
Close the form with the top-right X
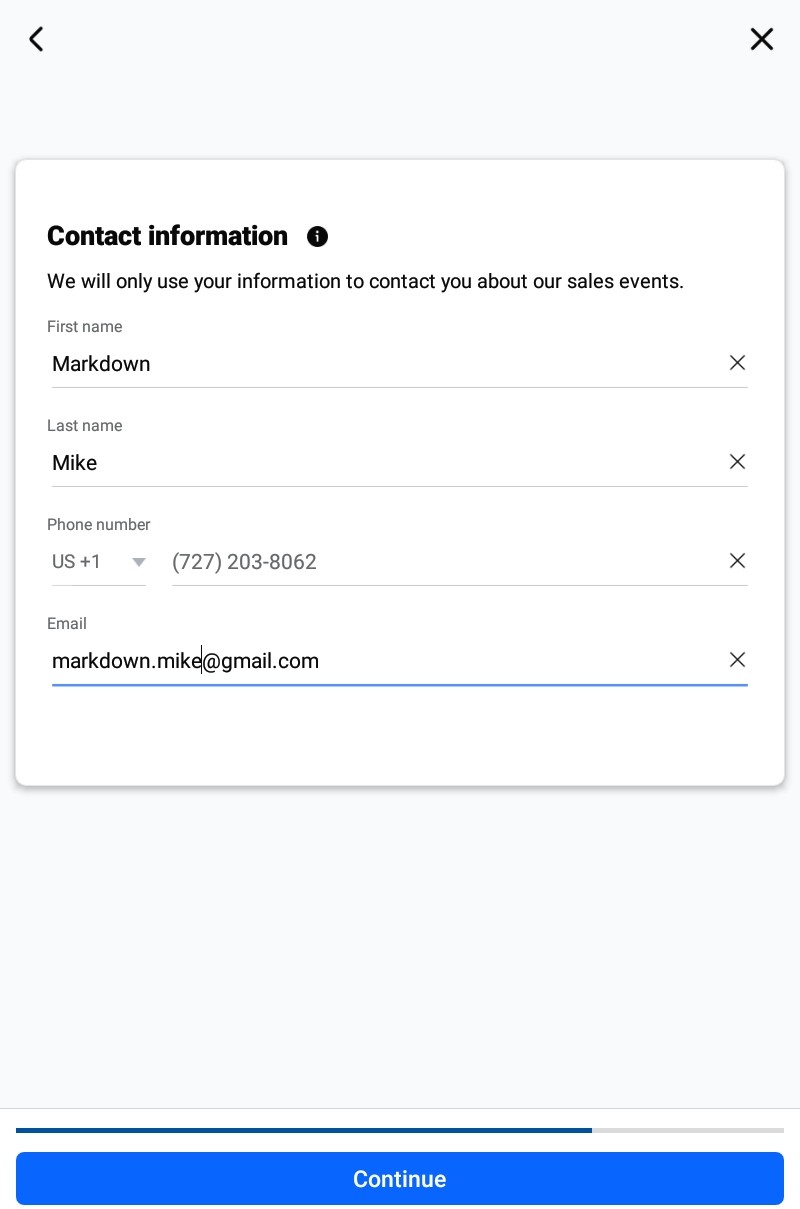pos(762,39)
